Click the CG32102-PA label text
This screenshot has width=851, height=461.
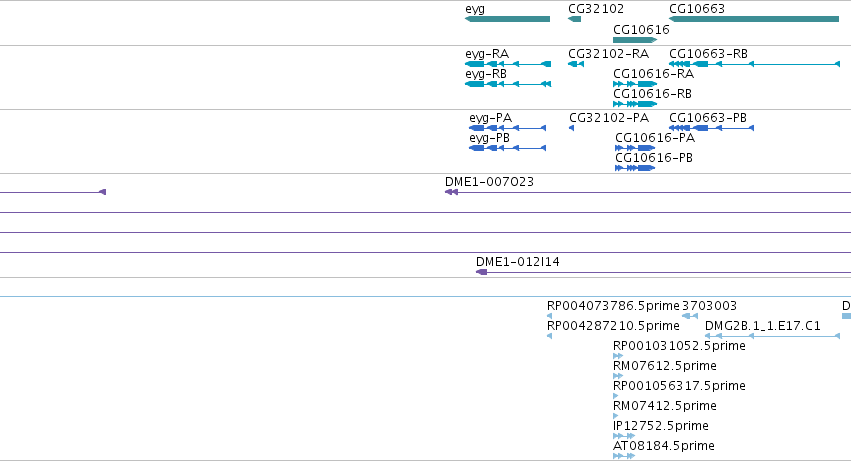pos(609,118)
